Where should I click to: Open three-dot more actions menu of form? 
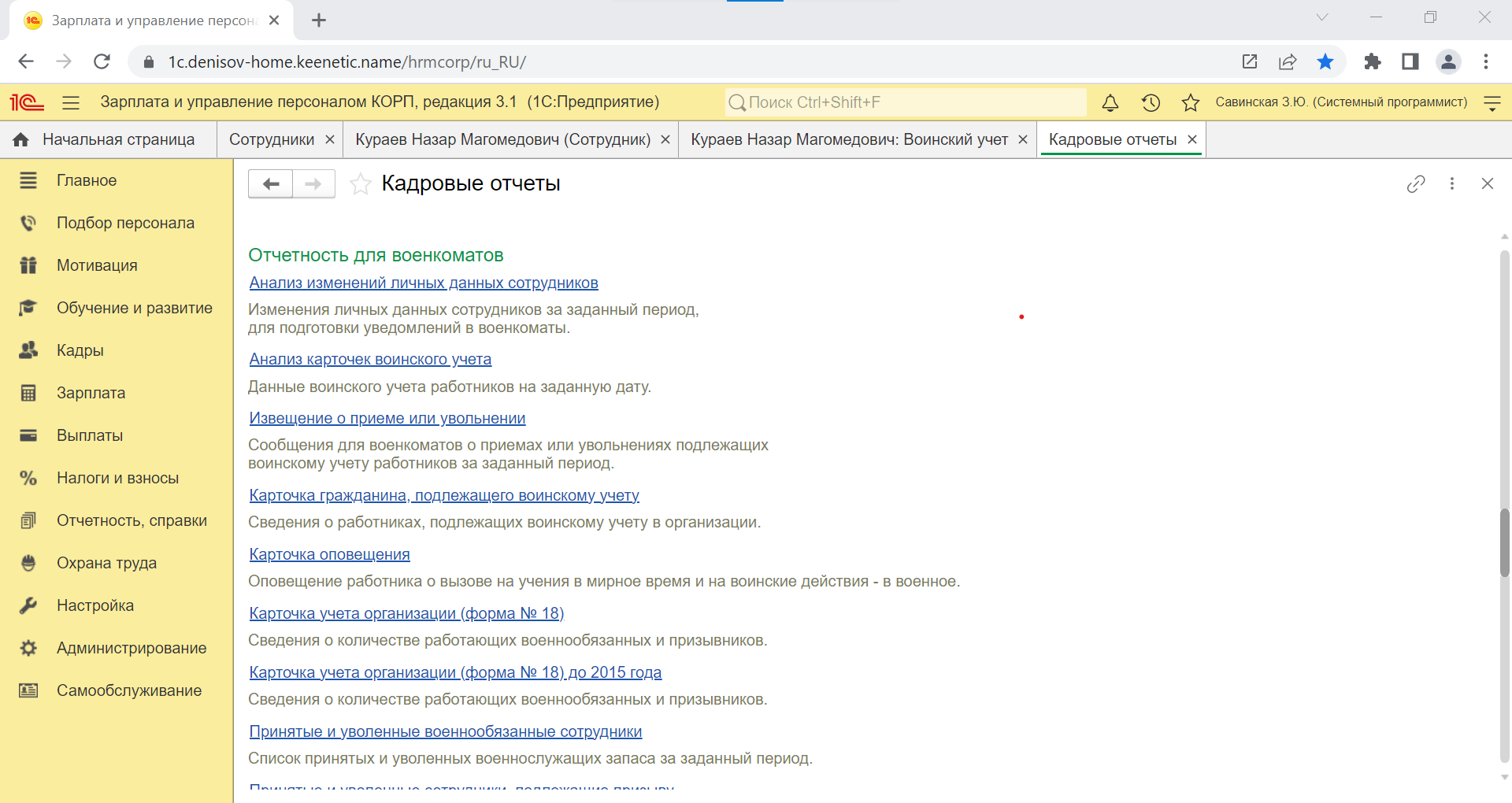1451,183
